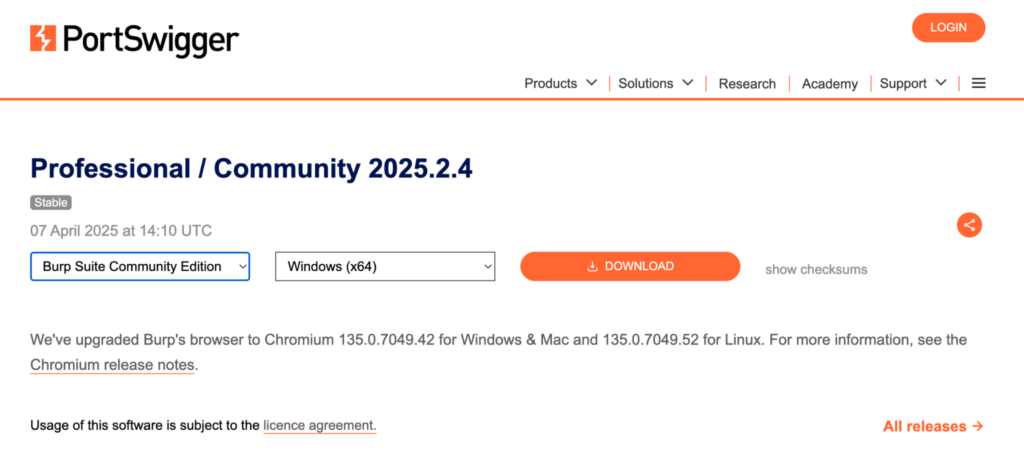Click the arrow beside All releases

(978, 426)
